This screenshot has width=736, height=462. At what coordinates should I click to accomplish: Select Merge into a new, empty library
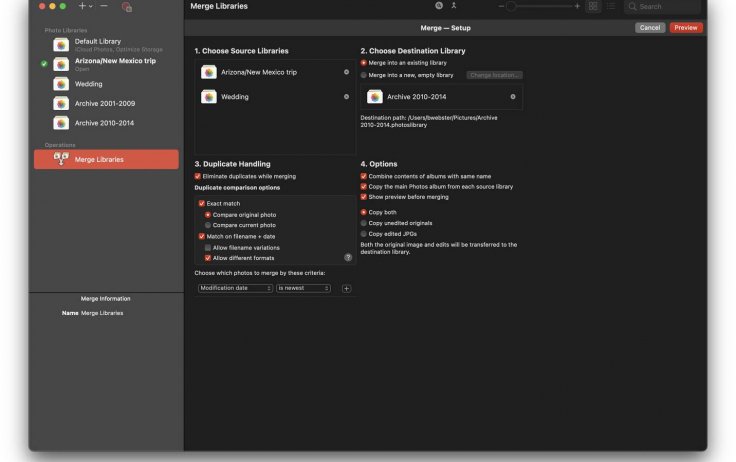tap(364, 75)
